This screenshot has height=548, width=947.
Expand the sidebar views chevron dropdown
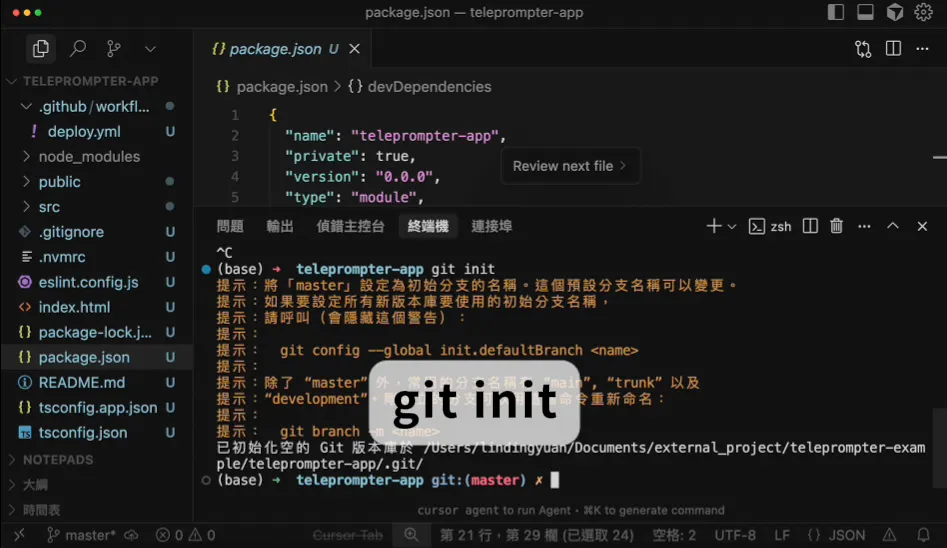[150, 49]
